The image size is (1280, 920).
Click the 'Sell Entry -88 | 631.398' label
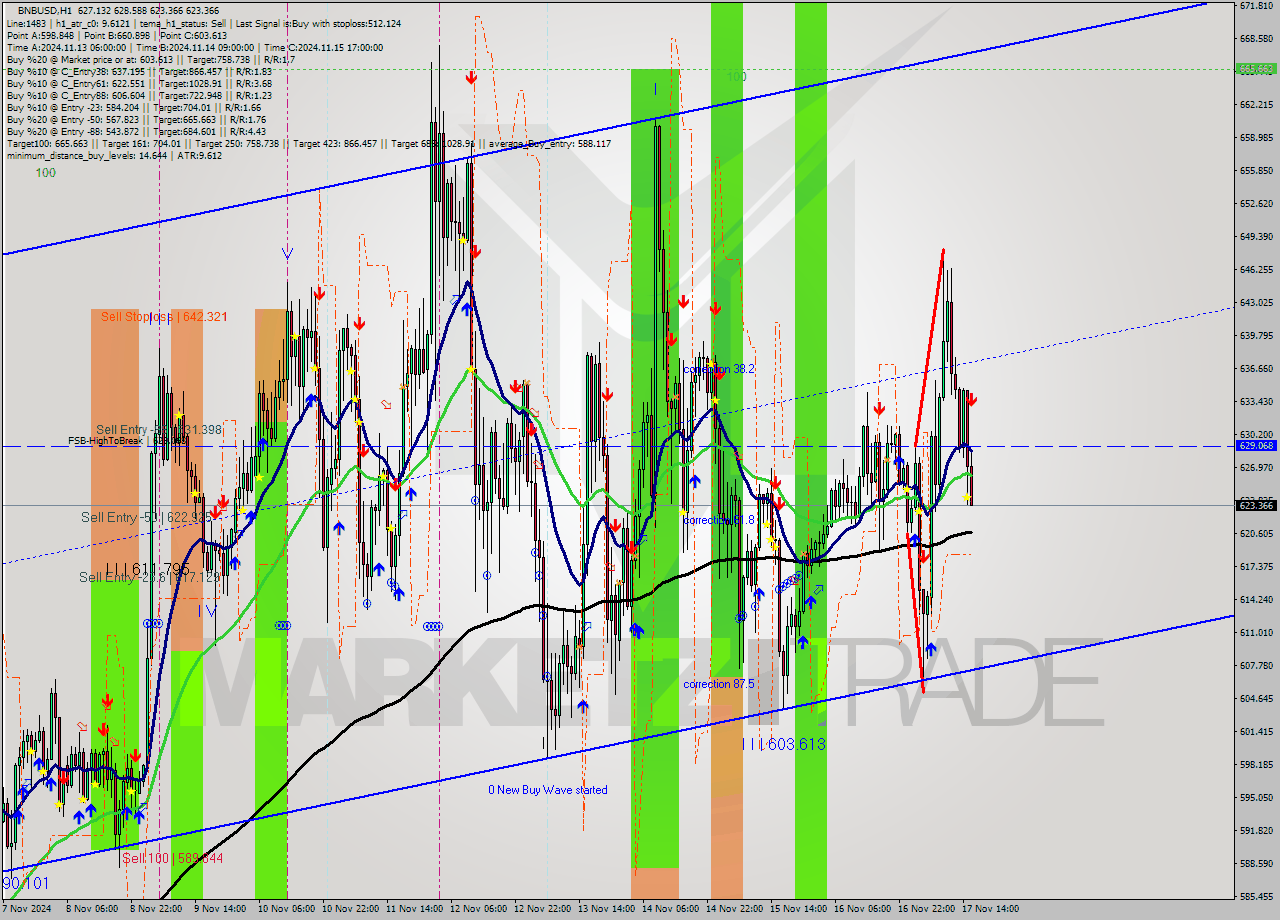[x=159, y=430]
